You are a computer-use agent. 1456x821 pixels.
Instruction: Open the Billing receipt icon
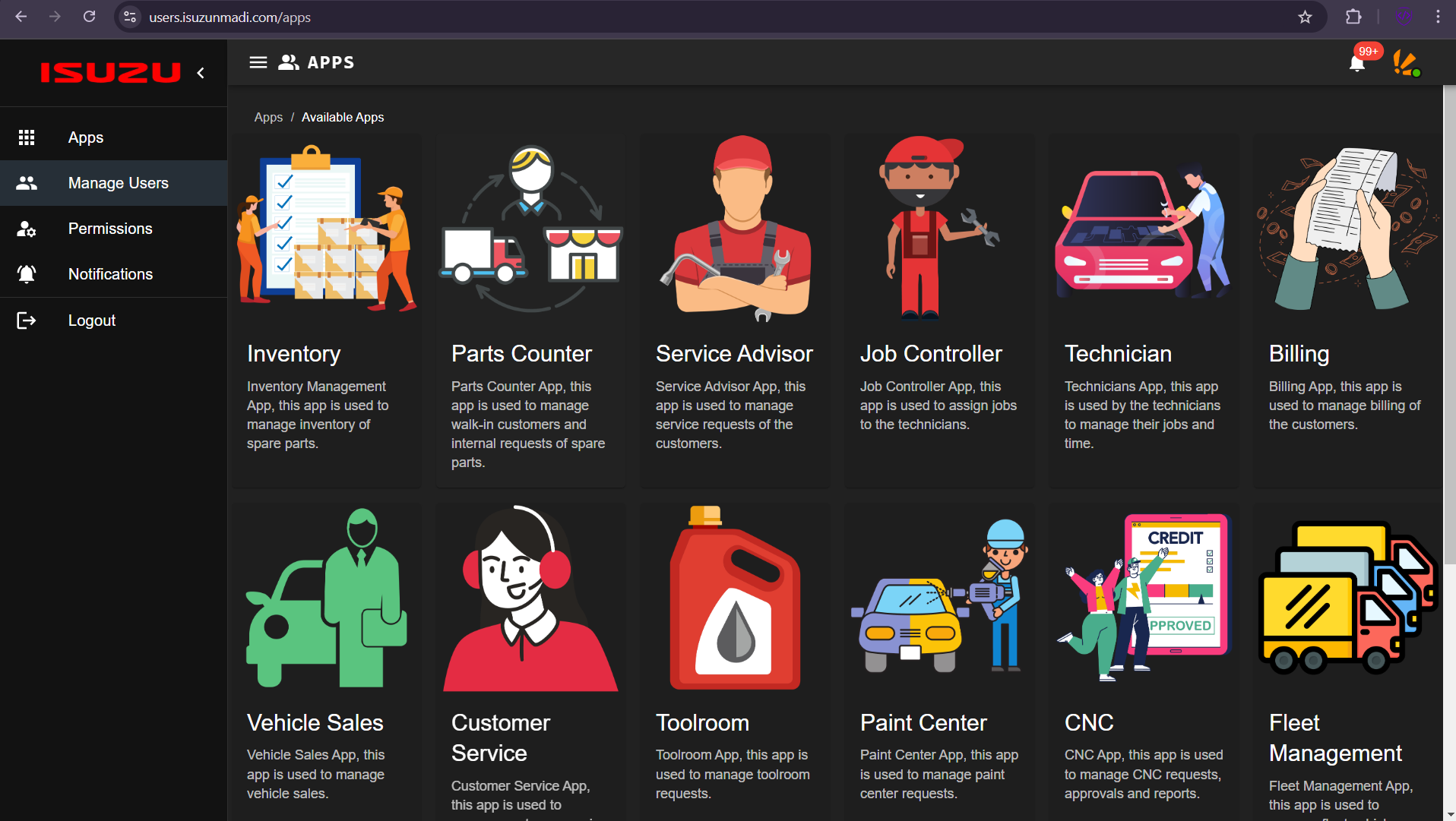pyautogui.click(x=1347, y=228)
